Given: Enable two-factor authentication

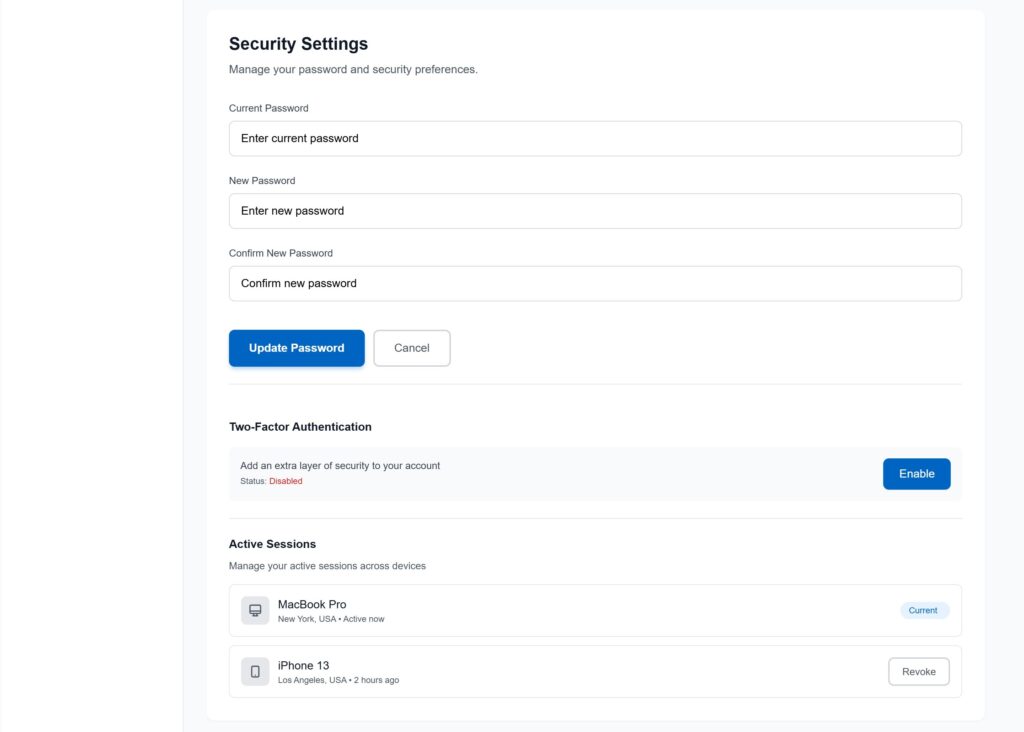Looking at the screenshot, I should [x=916, y=474].
